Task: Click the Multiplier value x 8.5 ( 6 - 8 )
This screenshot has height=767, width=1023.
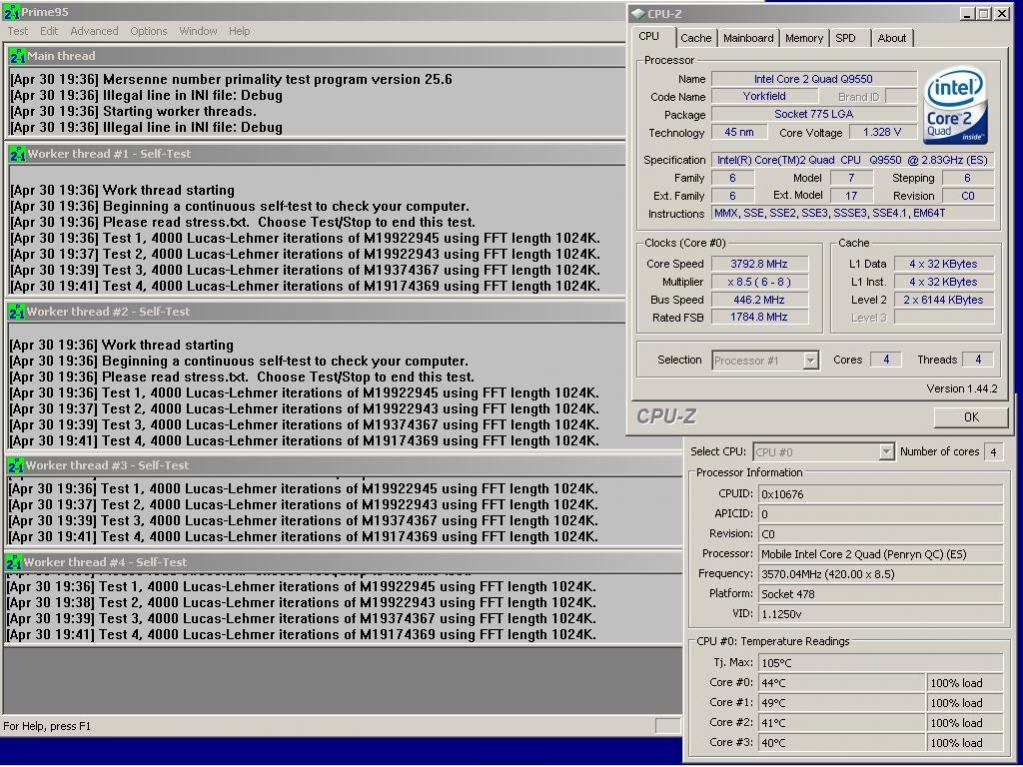Action: [759, 282]
